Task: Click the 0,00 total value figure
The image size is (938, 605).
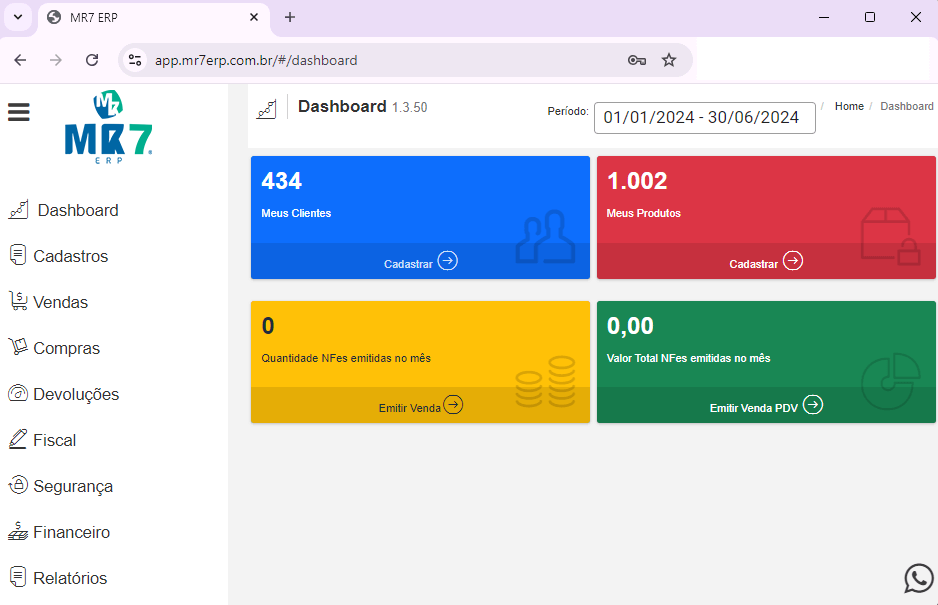Action: click(631, 326)
